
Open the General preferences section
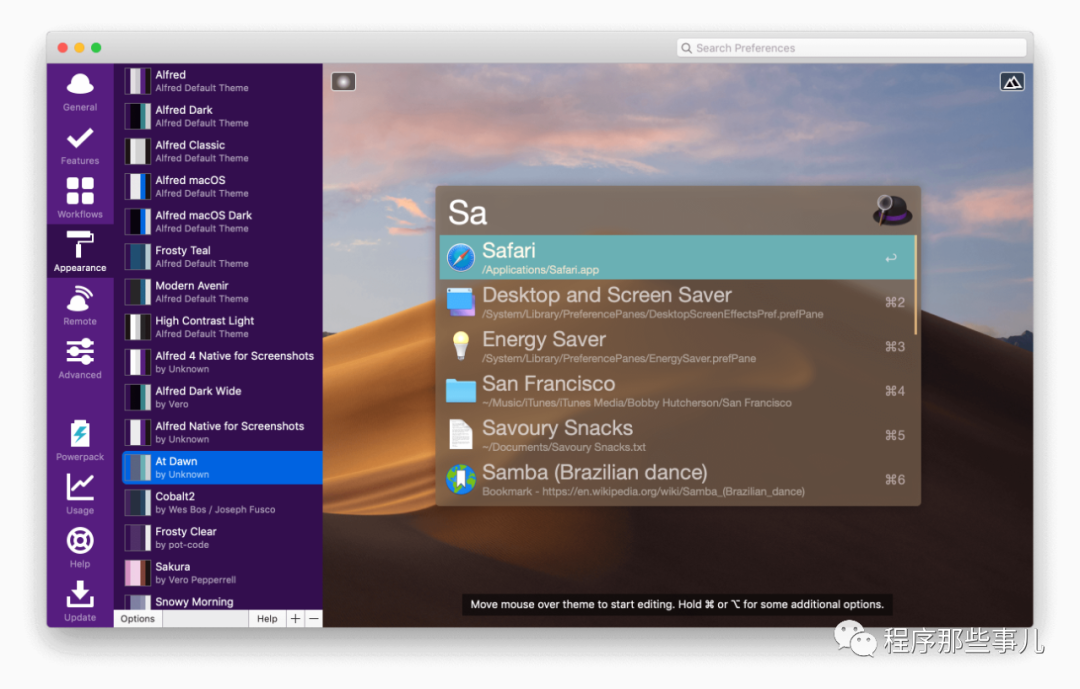pos(80,92)
